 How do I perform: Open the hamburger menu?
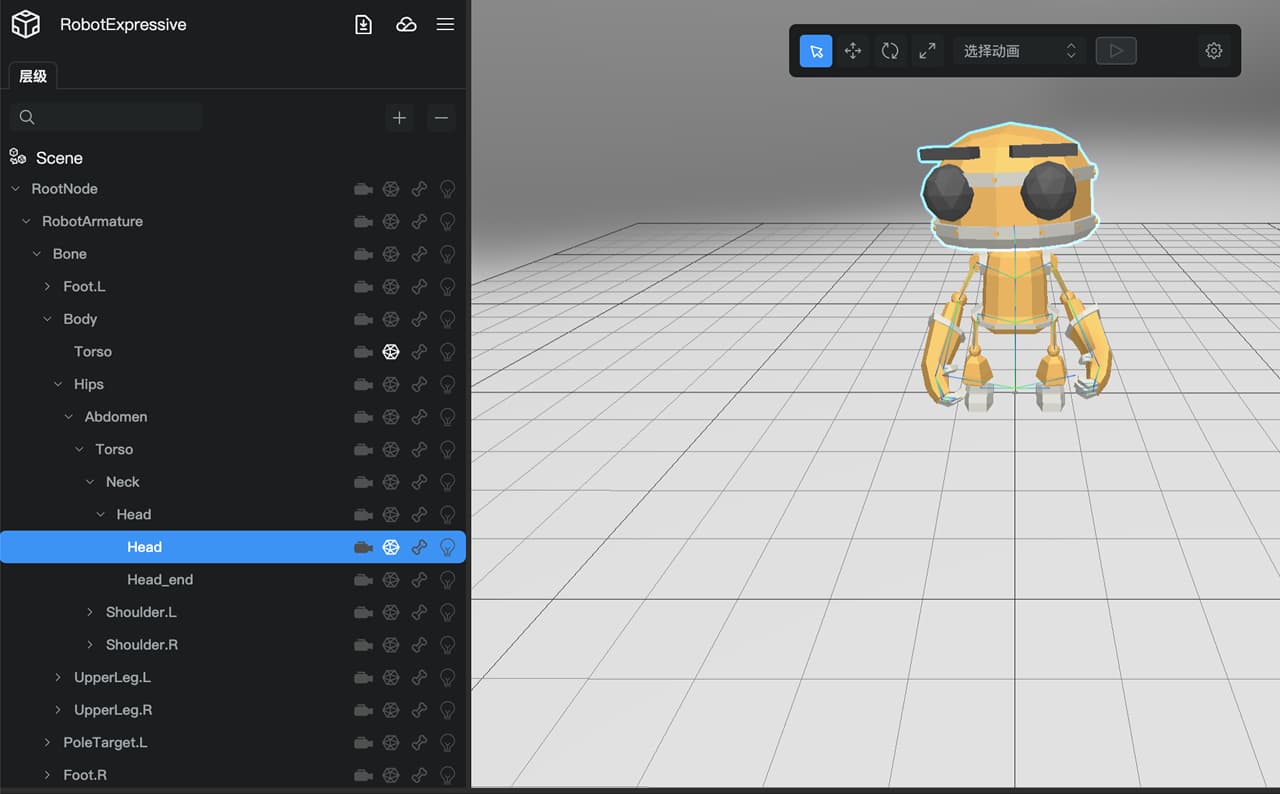[x=445, y=25]
